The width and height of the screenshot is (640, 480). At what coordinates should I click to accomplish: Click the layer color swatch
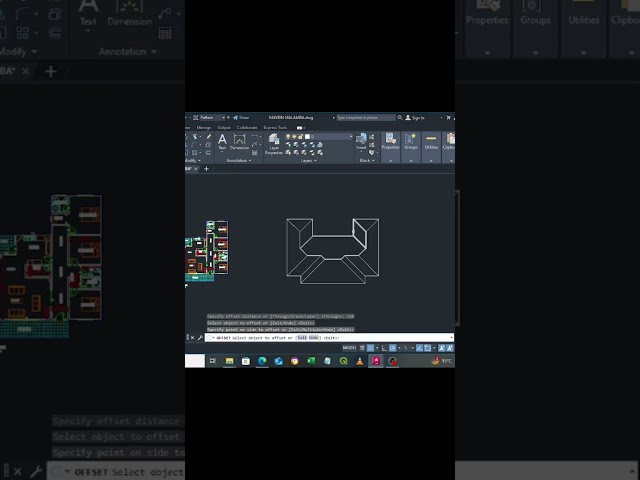coord(307,136)
